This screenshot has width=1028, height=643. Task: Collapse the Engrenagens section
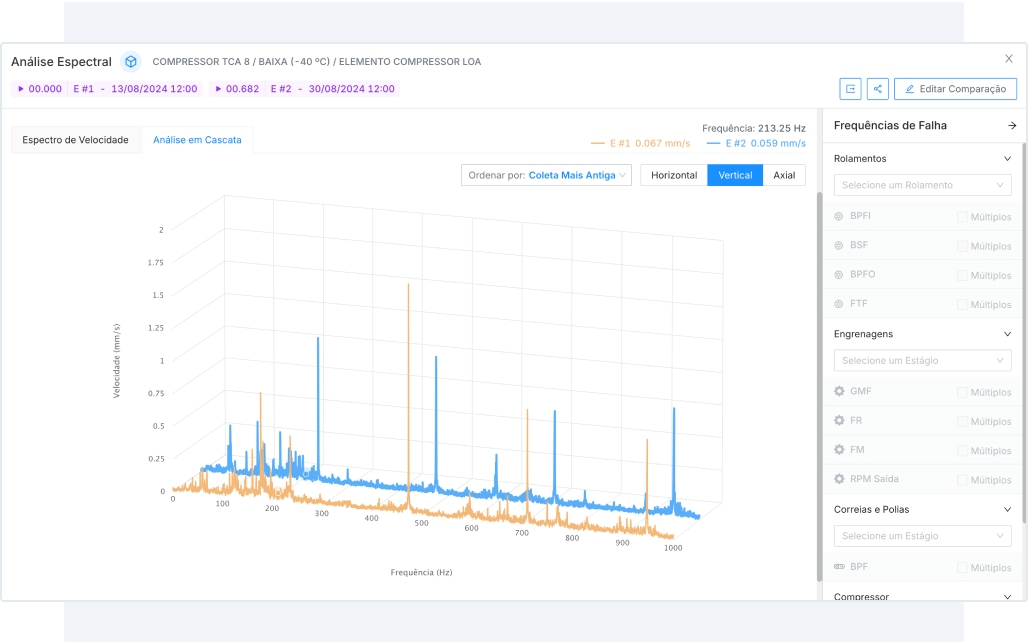point(1007,334)
